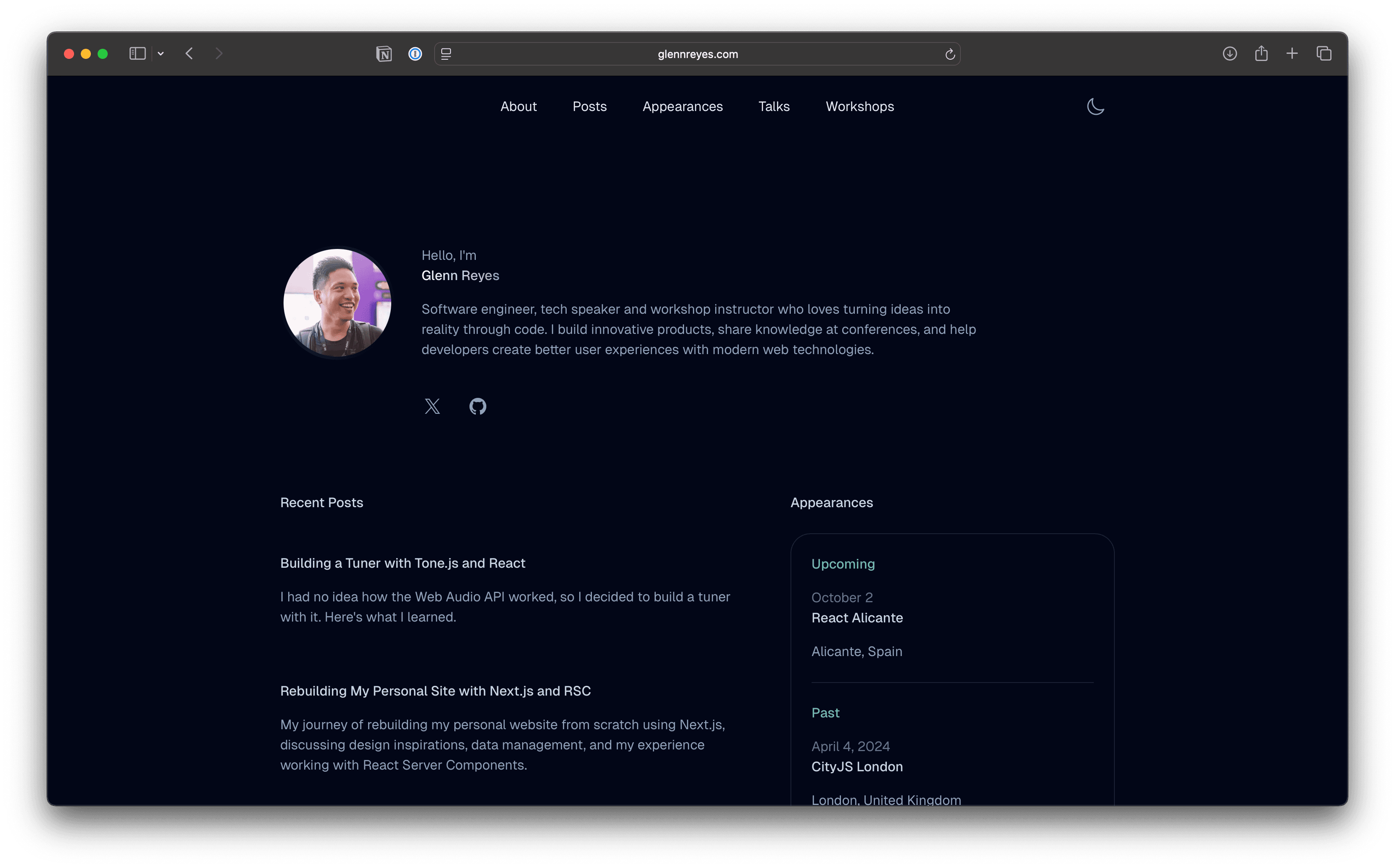Screen dimensions: 1395x868
Task: Open 'Rebuilding My Personal Site with Next.js and RSC'
Action: [x=435, y=691]
